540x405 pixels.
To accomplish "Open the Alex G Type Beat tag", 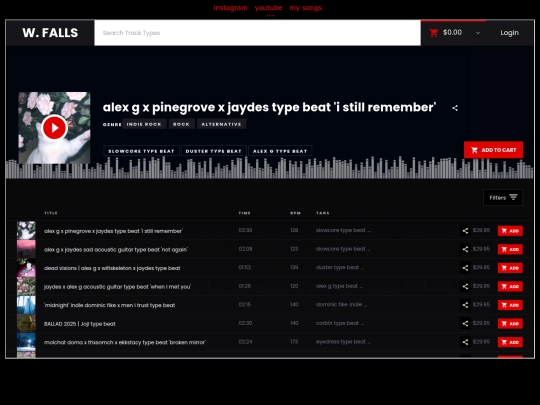I will 280,151.
